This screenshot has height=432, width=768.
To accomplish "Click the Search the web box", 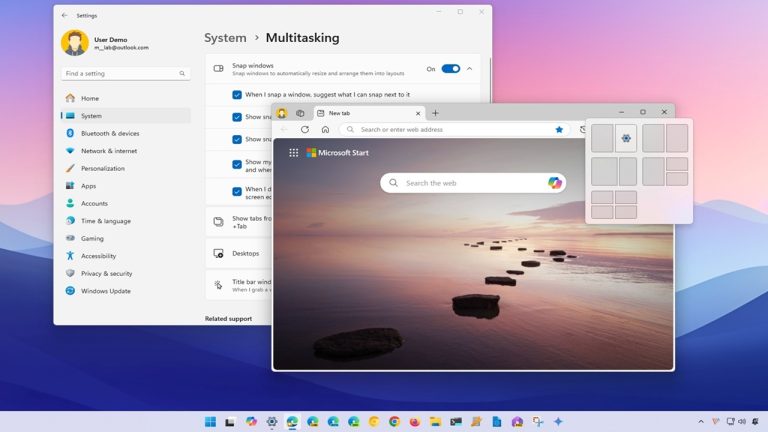I will click(x=473, y=183).
